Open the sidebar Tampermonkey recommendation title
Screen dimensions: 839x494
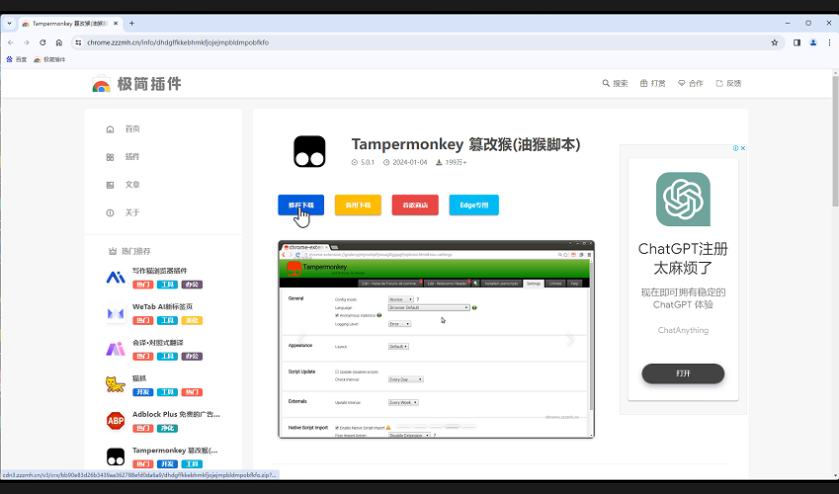pyautogui.click(x=175, y=450)
